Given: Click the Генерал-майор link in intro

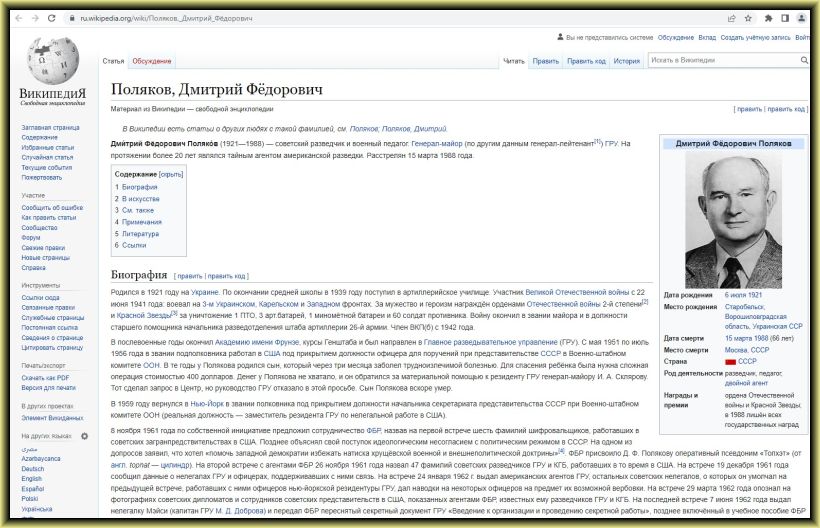Looking at the screenshot, I should click(x=437, y=143).
